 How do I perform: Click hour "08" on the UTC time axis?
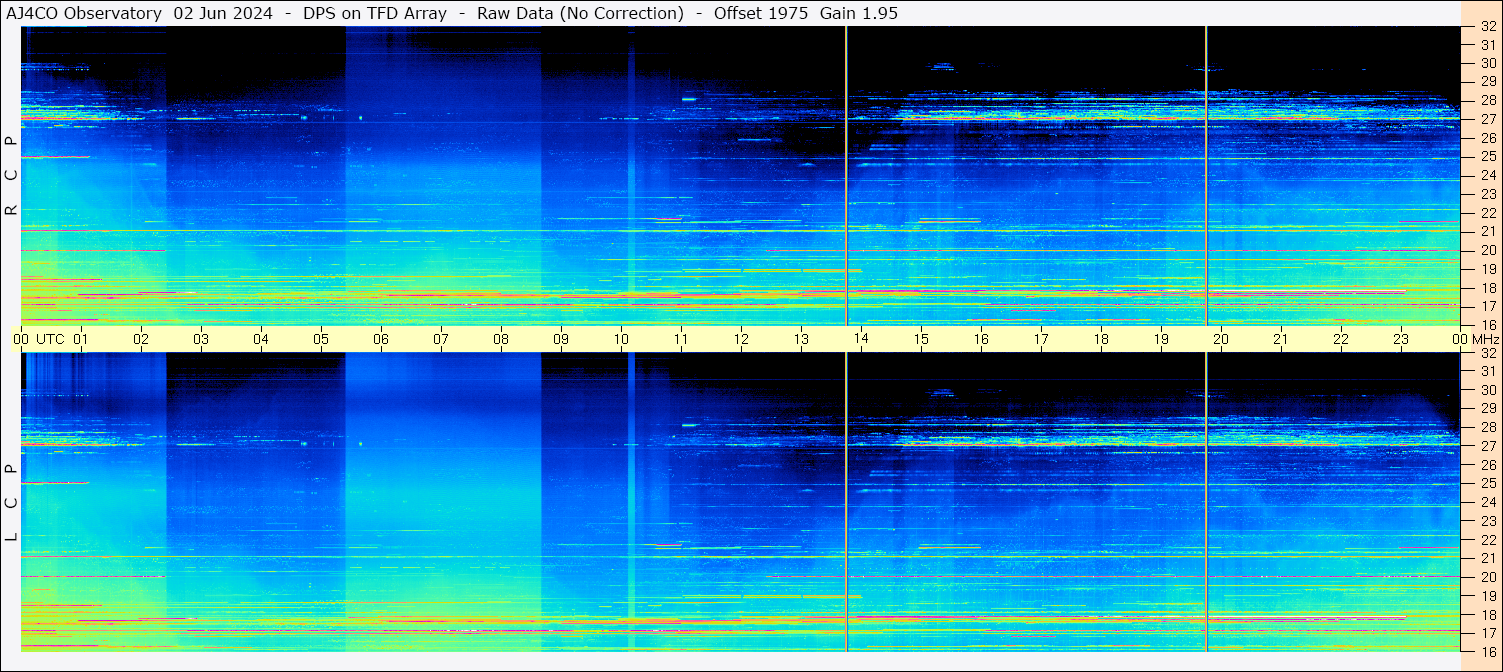[501, 339]
